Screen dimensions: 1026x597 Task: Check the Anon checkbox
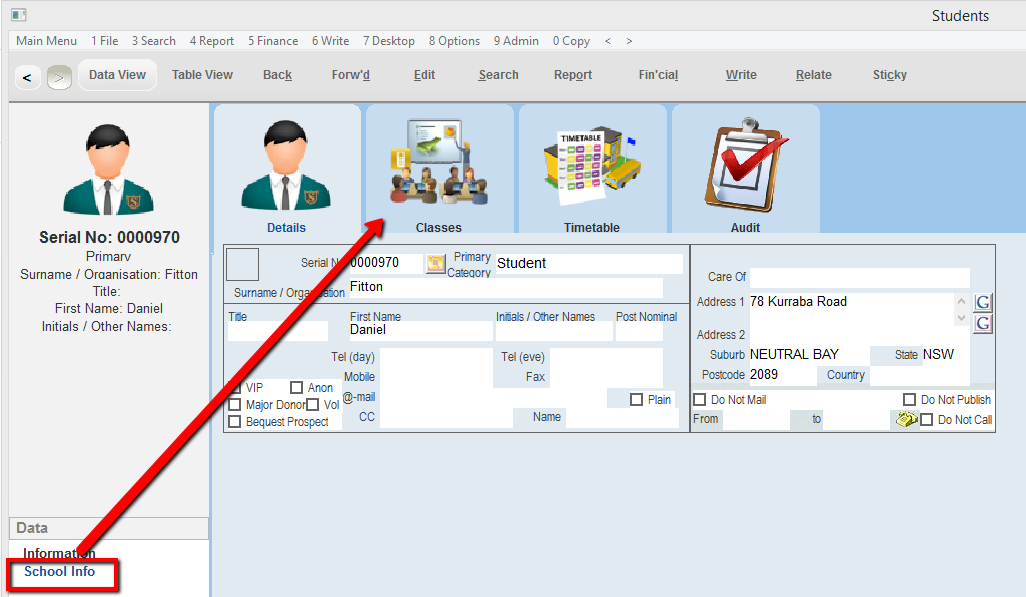tap(296, 388)
